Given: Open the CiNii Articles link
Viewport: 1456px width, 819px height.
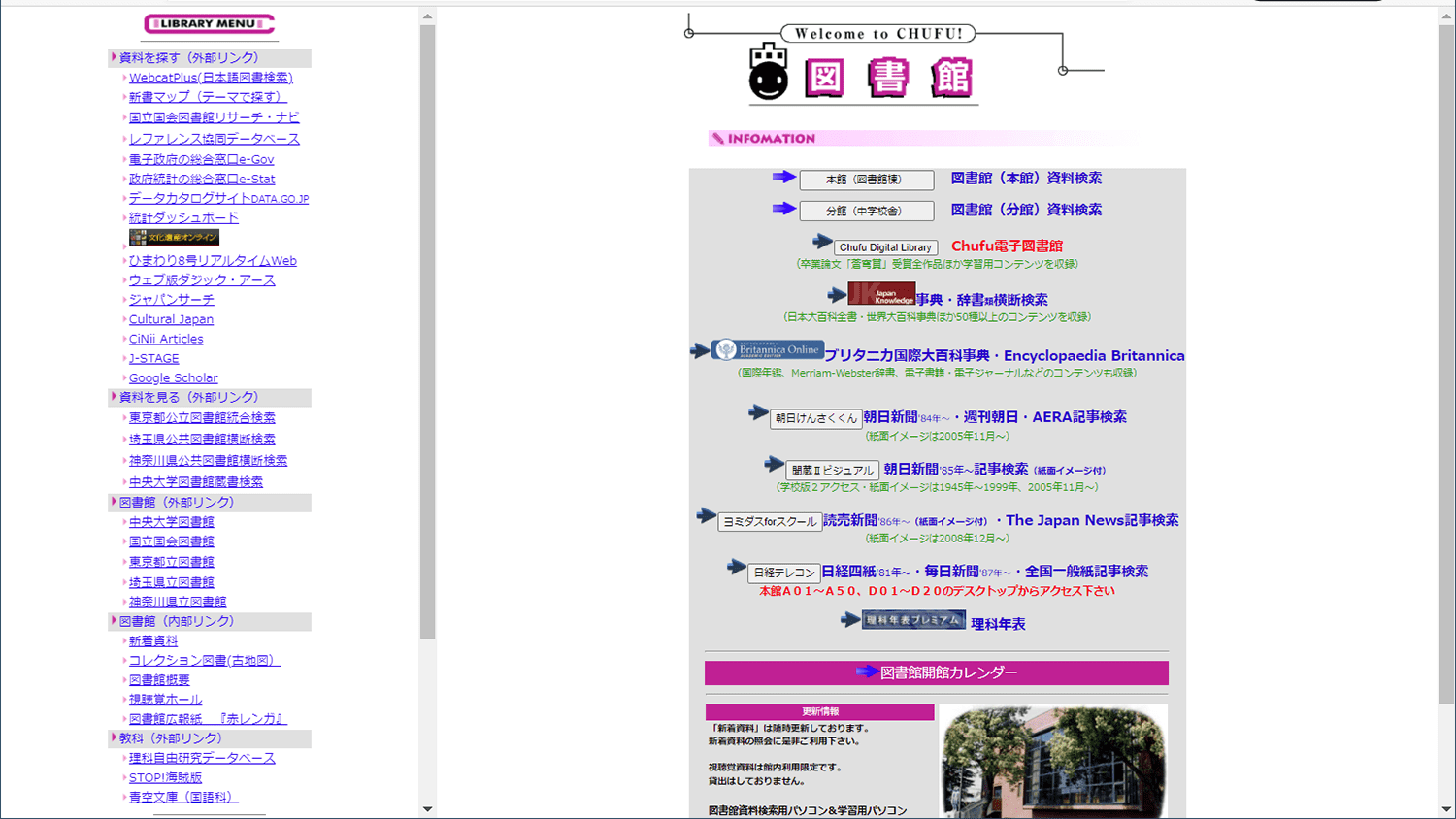Looking at the screenshot, I should point(166,340).
